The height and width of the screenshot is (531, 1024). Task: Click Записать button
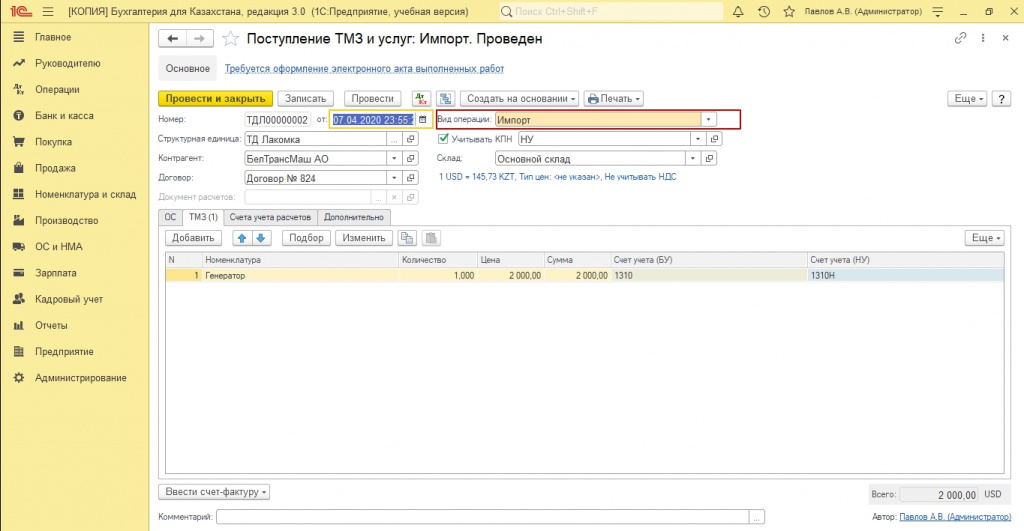(x=306, y=99)
